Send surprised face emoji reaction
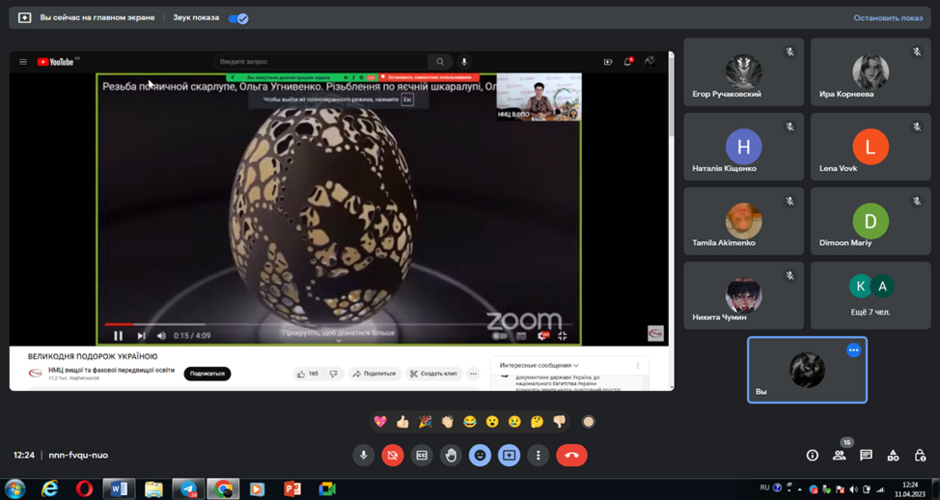The height and width of the screenshot is (500, 940). 492,421
